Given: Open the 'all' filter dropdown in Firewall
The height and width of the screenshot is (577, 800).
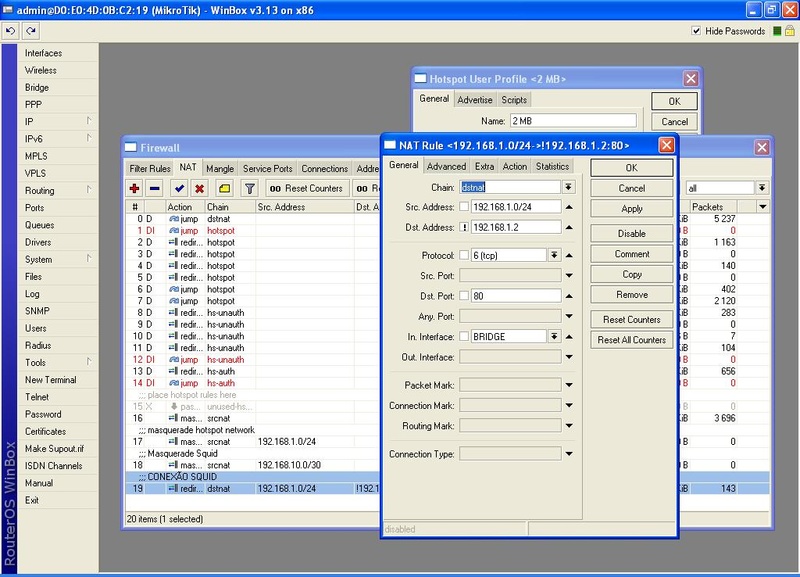Looking at the screenshot, I should point(762,188).
